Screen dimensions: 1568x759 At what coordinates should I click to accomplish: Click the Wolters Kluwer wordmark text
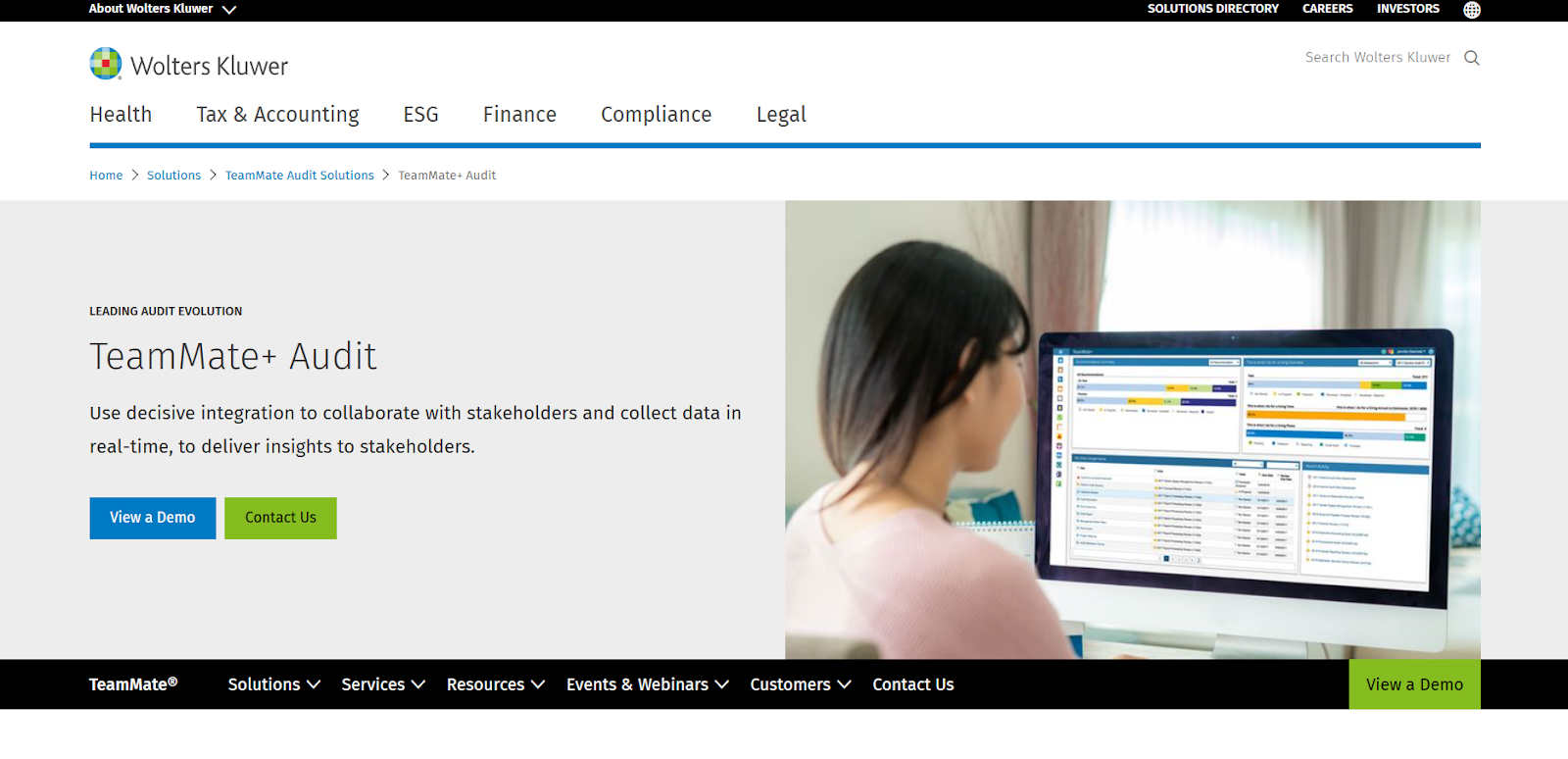click(x=209, y=66)
